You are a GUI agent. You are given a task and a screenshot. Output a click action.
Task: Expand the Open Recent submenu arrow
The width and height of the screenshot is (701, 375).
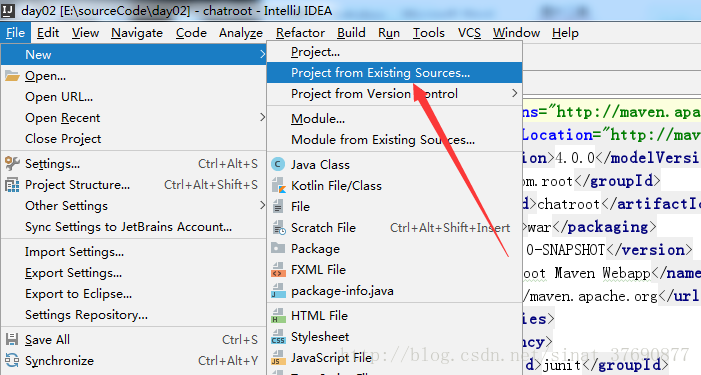(262, 118)
